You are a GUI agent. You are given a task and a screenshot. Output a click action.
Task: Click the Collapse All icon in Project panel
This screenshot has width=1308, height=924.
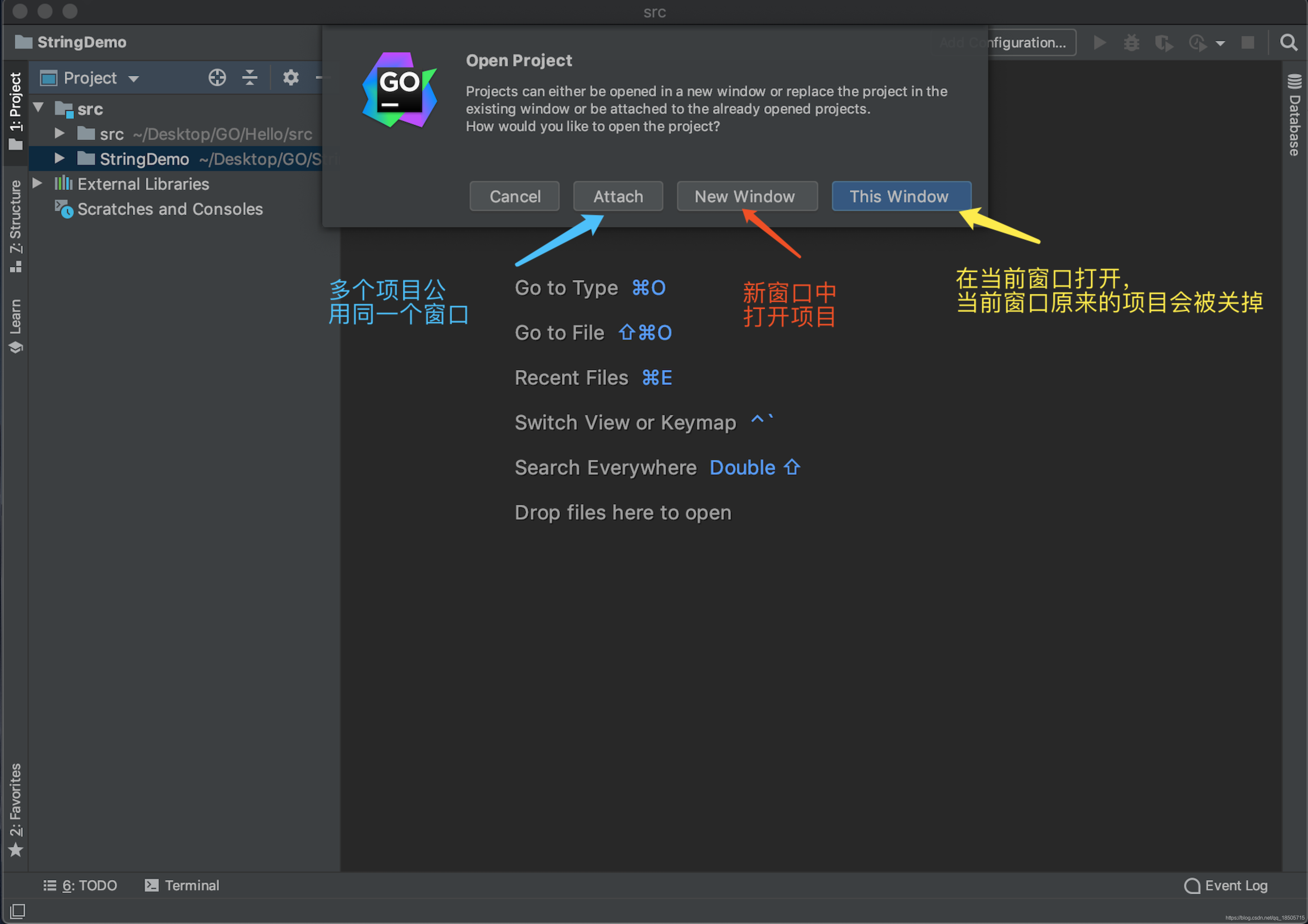click(x=250, y=77)
